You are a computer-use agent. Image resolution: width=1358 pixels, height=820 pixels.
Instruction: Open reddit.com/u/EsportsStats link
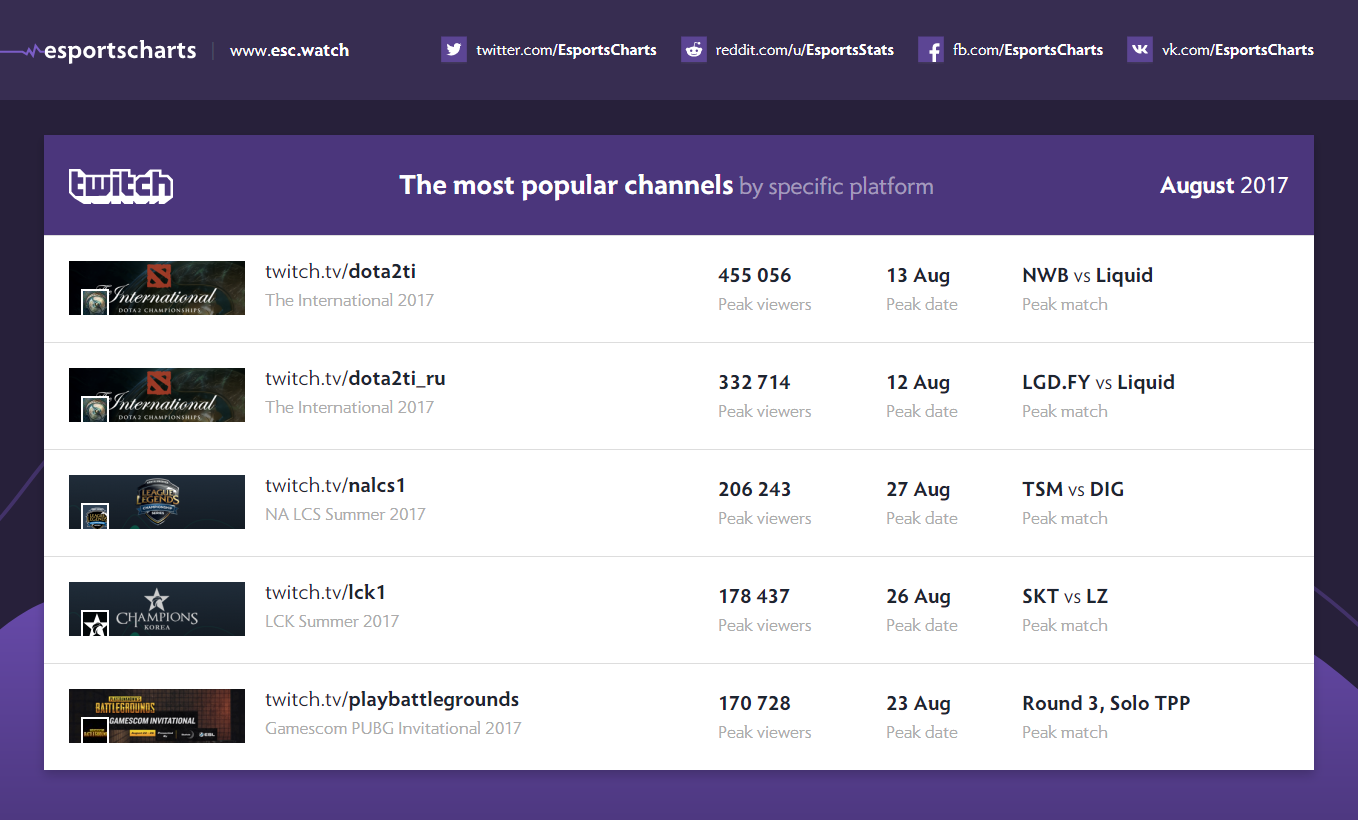click(x=805, y=49)
